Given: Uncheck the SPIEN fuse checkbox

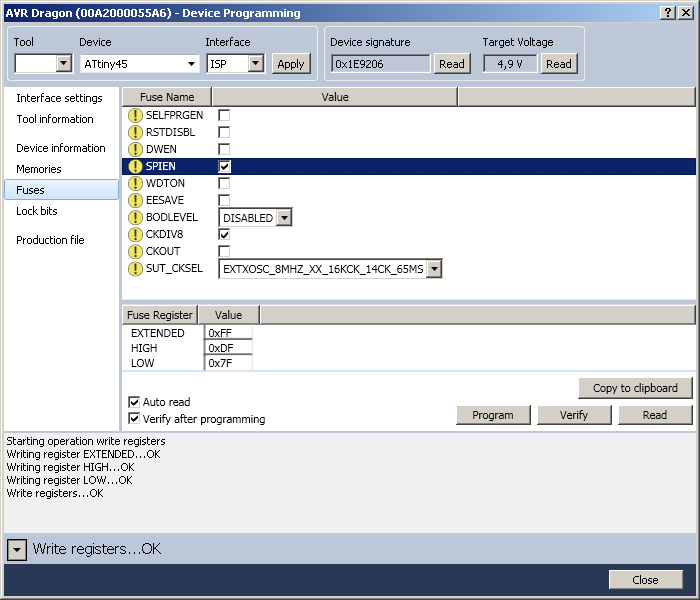Looking at the screenshot, I should pos(224,167).
